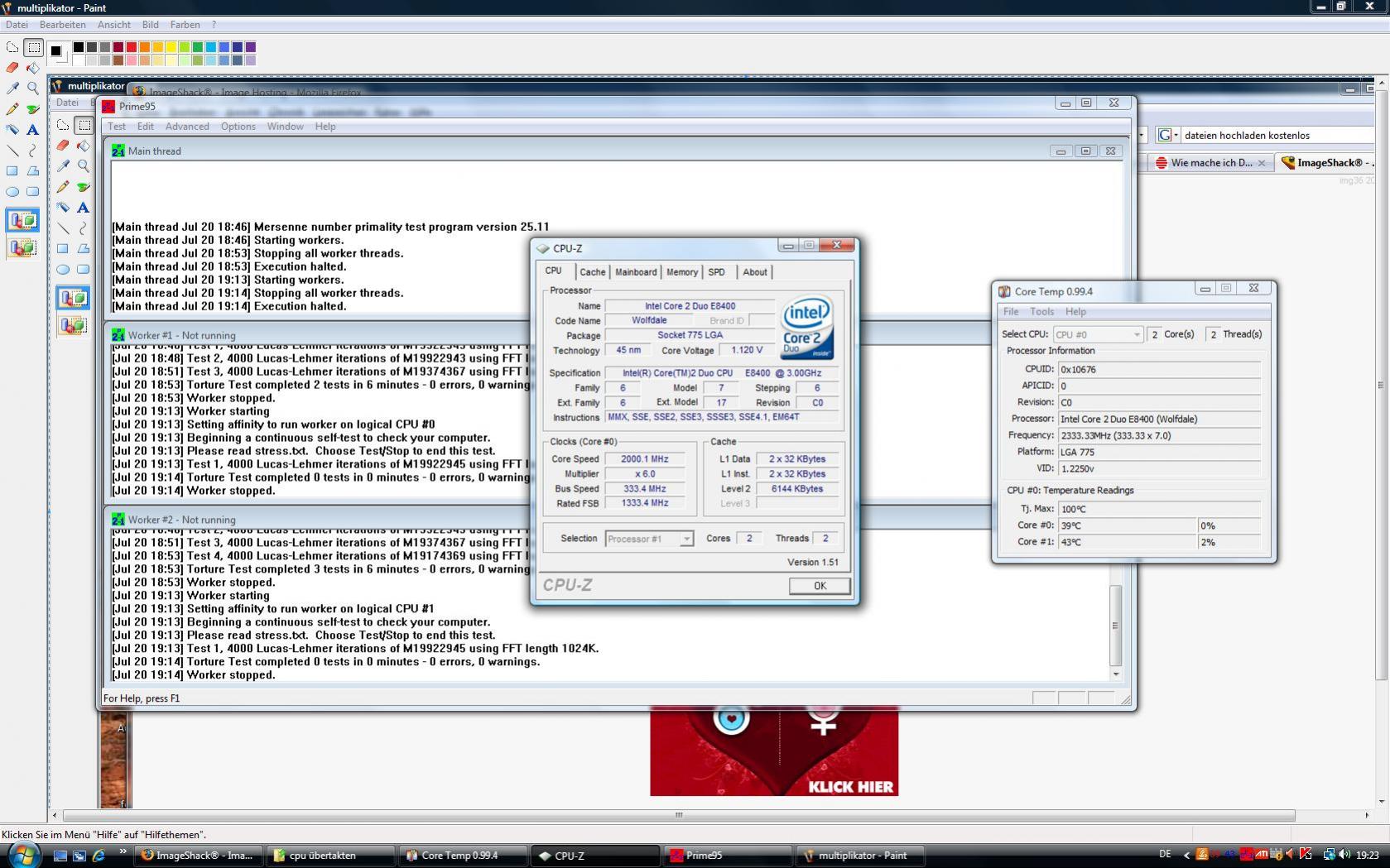Select Rectangle shape tool in main Paint toolbox
The width and height of the screenshot is (1390, 868).
[12, 170]
